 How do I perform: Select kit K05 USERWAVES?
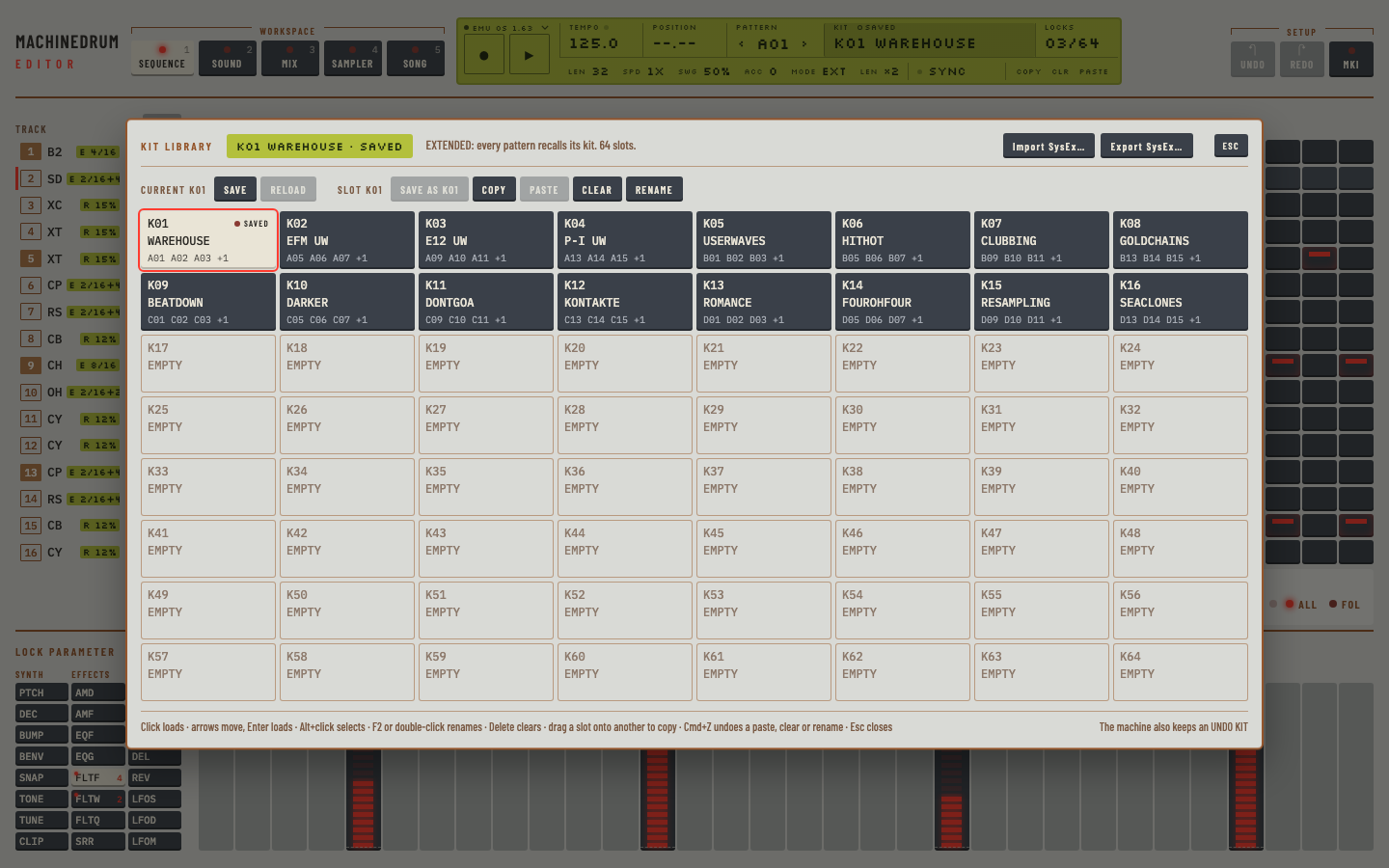pos(764,239)
